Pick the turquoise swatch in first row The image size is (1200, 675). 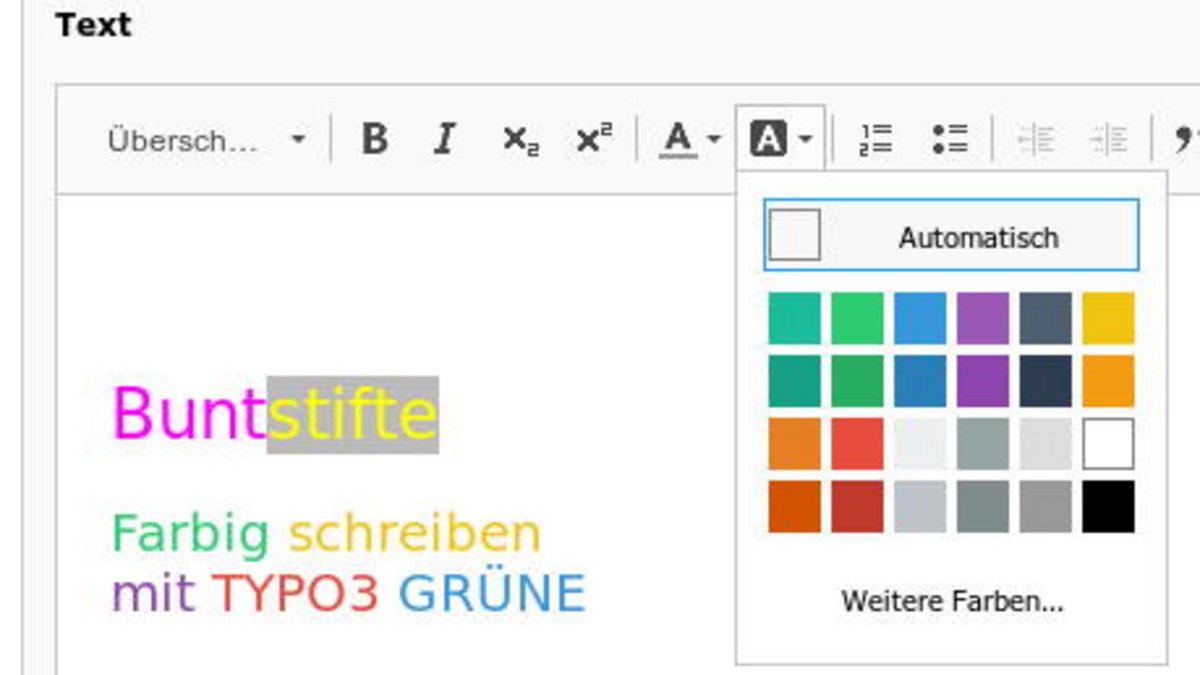click(x=795, y=318)
